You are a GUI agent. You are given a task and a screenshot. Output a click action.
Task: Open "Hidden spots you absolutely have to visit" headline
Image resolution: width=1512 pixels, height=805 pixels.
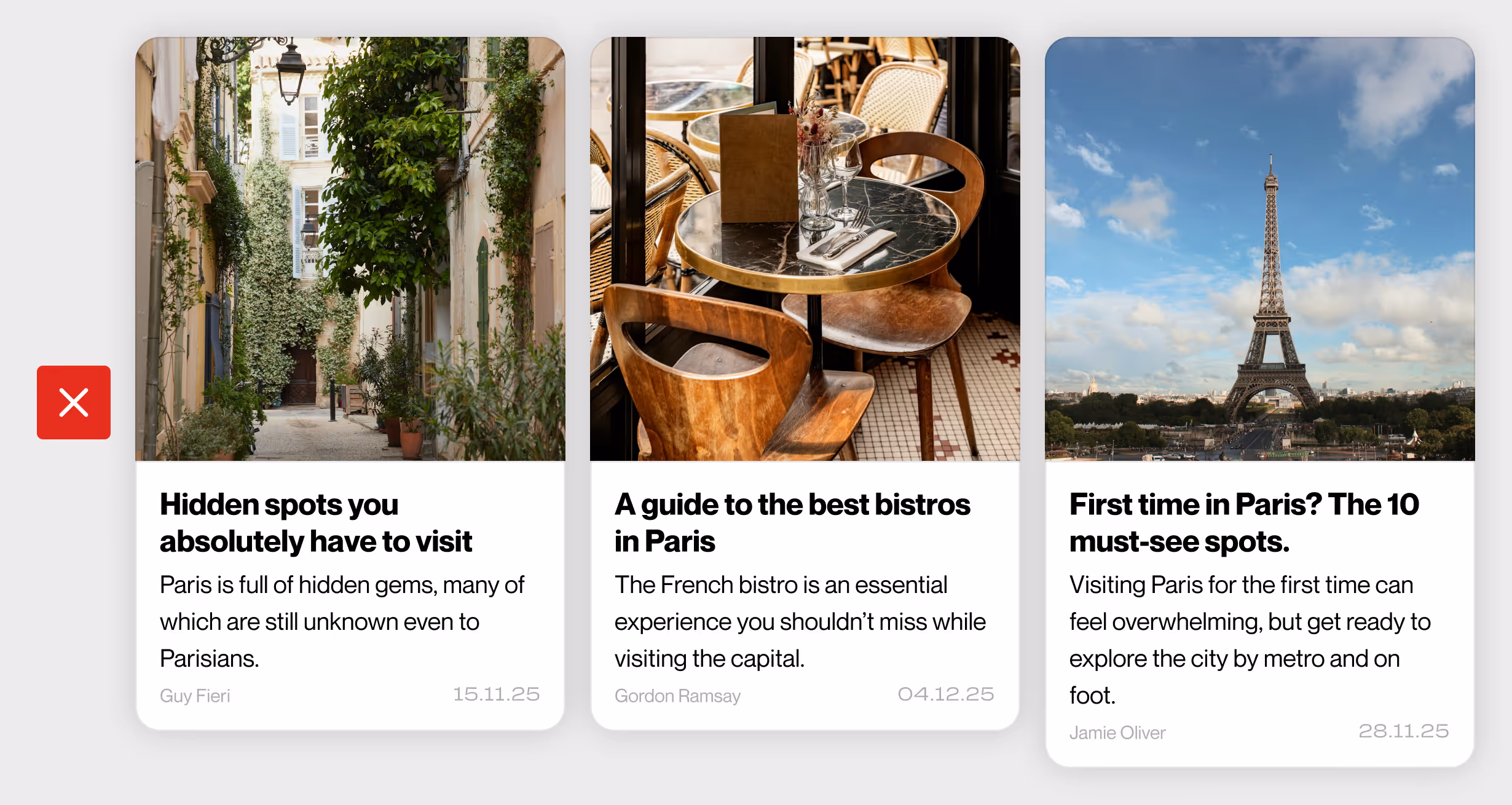pos(316,523)
